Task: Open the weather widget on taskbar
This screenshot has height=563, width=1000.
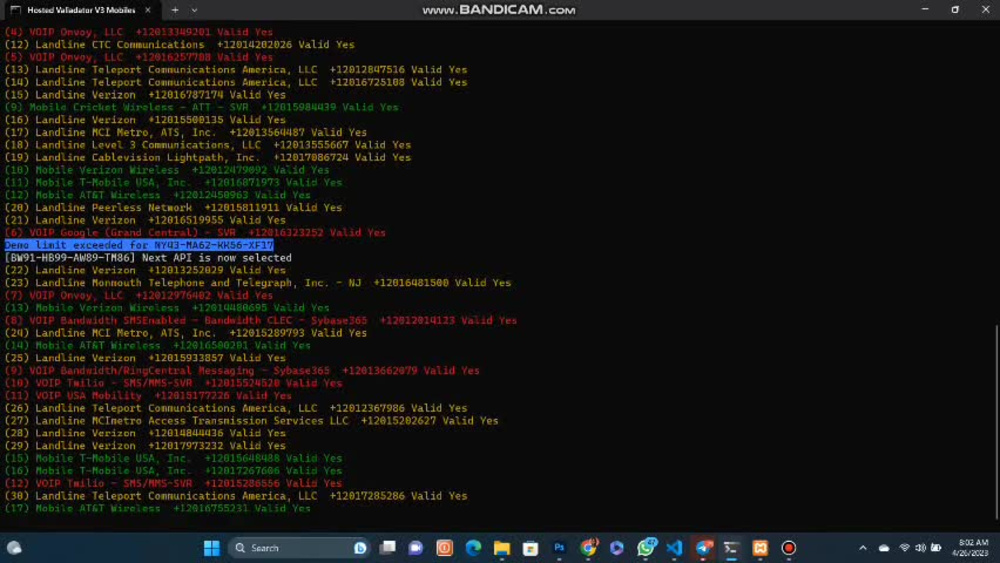Action: [x=14, y=548]
